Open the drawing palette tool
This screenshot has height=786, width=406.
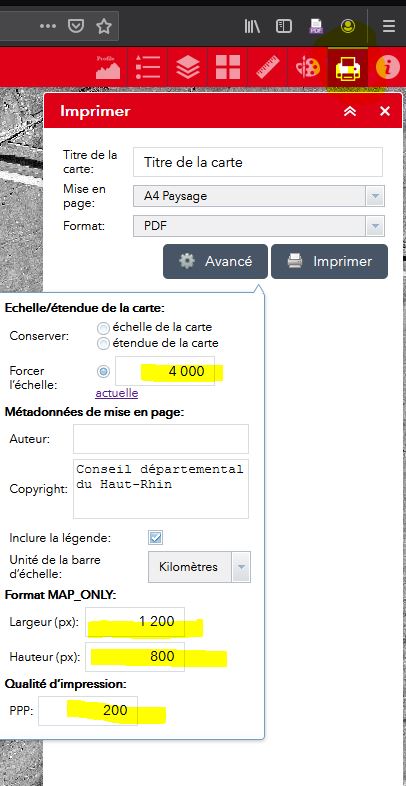pos(308,67)
